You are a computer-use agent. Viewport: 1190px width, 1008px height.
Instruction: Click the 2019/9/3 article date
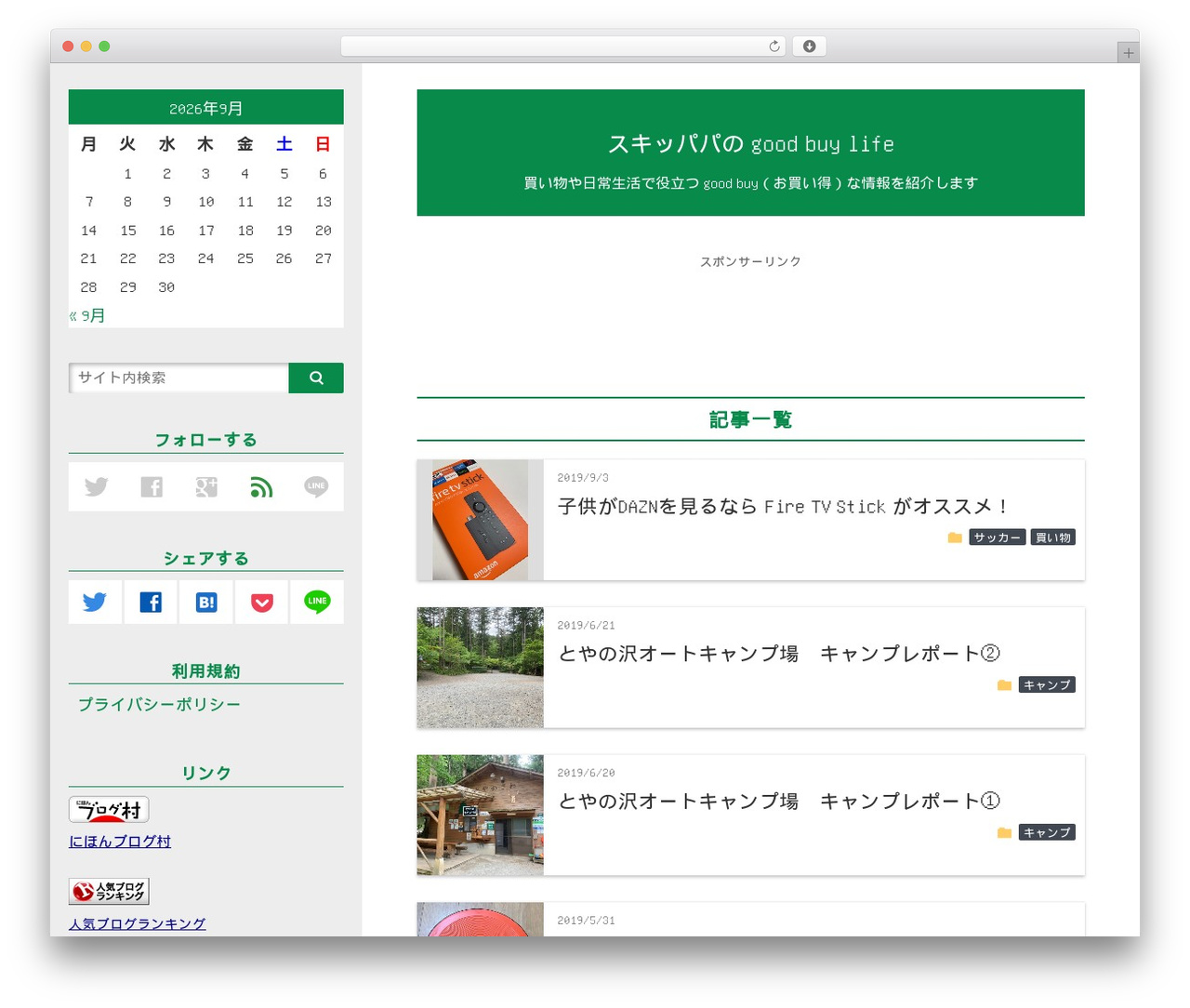click(x=583, y=478)
